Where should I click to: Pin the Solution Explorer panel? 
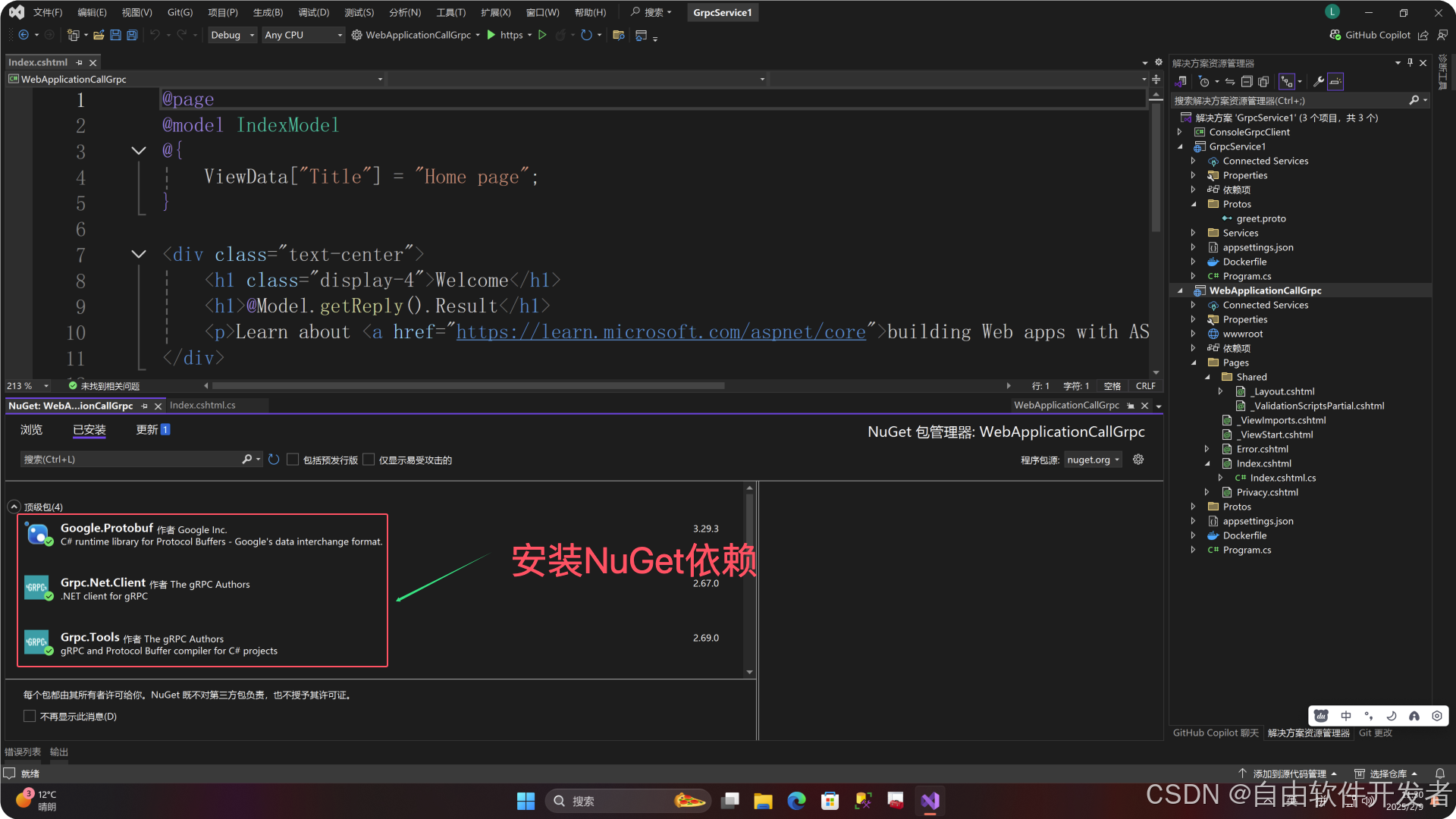click(1410, 63)
